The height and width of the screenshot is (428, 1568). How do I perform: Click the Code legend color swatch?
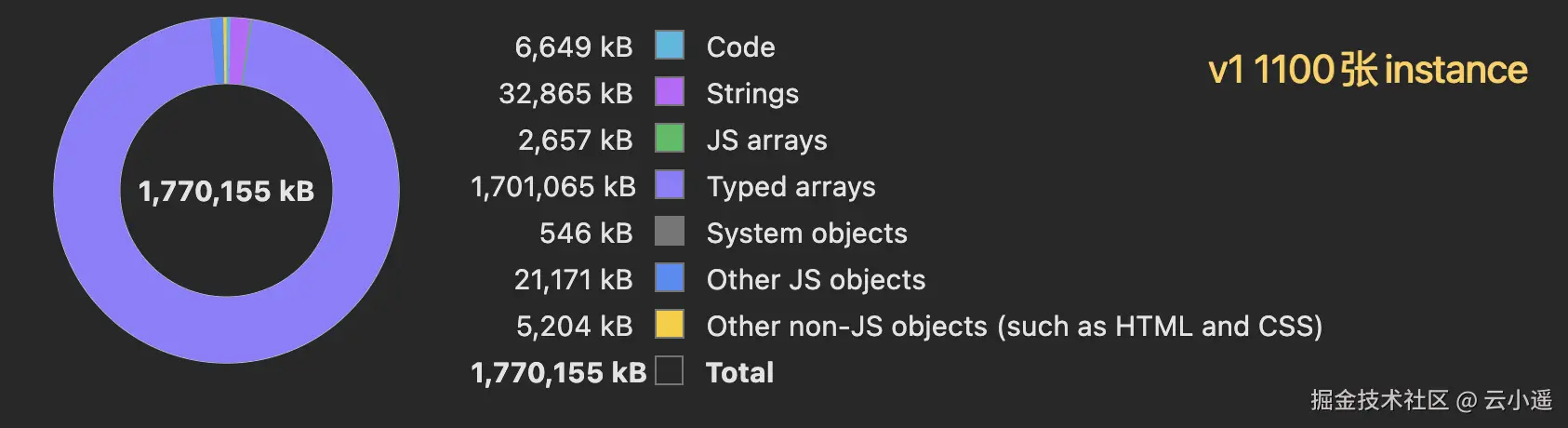670,45
